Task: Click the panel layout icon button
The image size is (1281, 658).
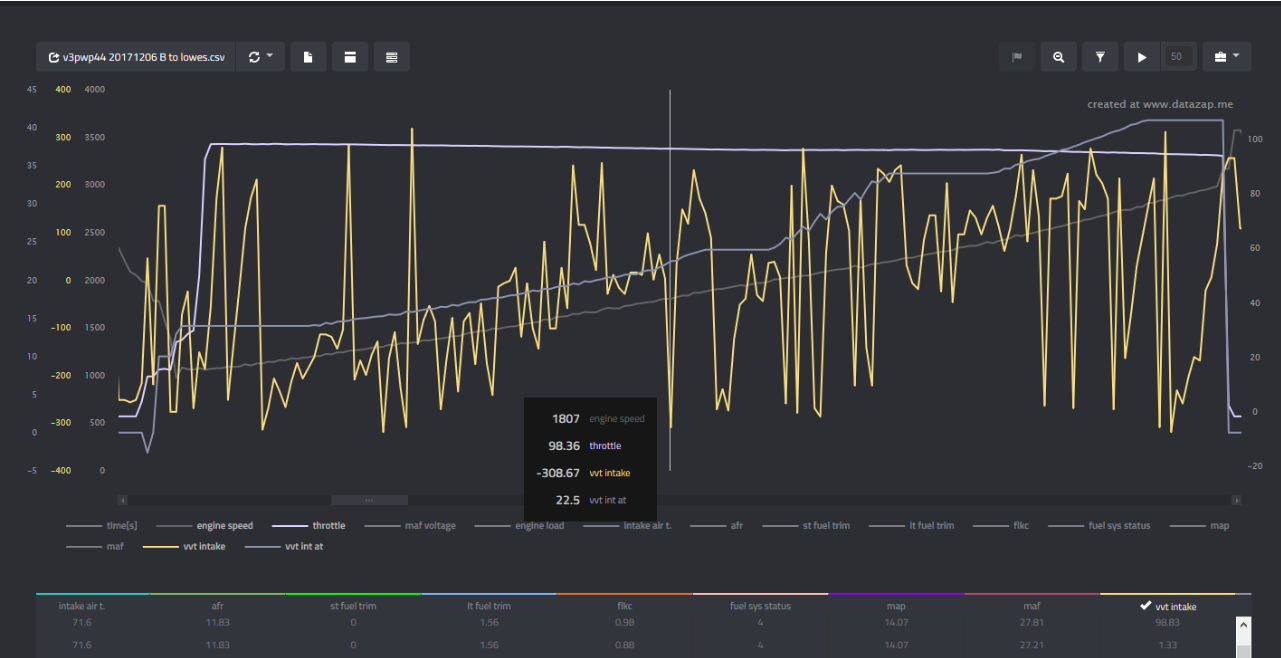Action: (350, 57)
